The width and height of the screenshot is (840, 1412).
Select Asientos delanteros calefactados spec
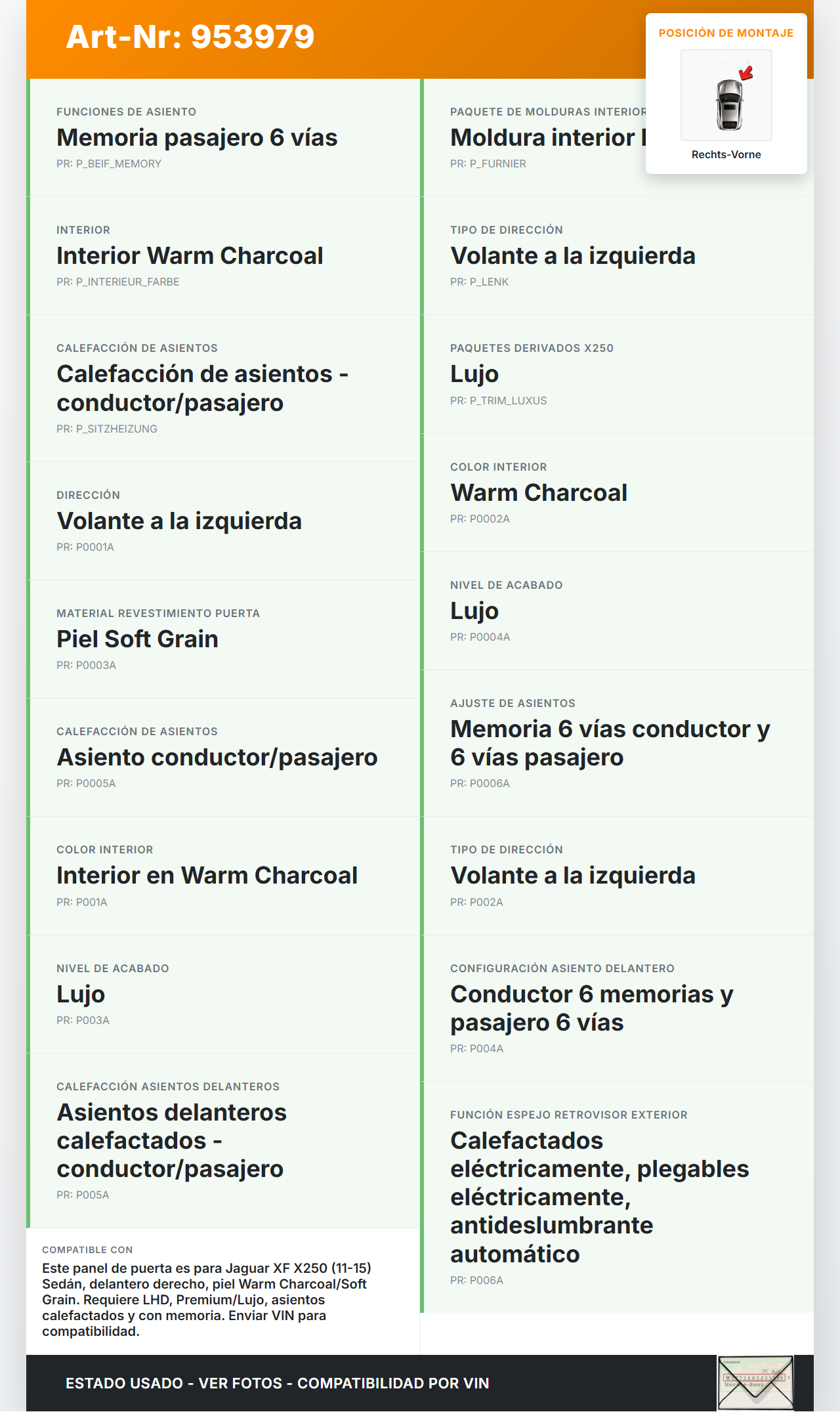tap(171, 1140)
